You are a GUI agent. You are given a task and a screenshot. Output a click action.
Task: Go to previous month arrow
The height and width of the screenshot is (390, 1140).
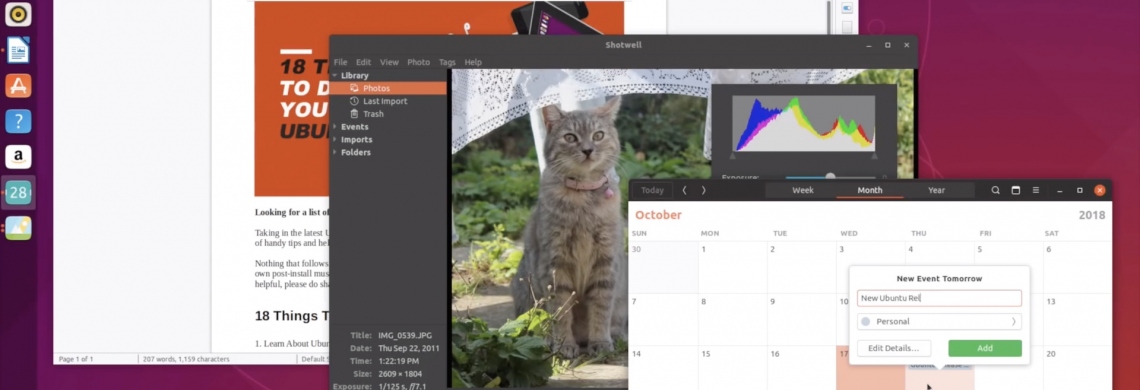[684, 191]
